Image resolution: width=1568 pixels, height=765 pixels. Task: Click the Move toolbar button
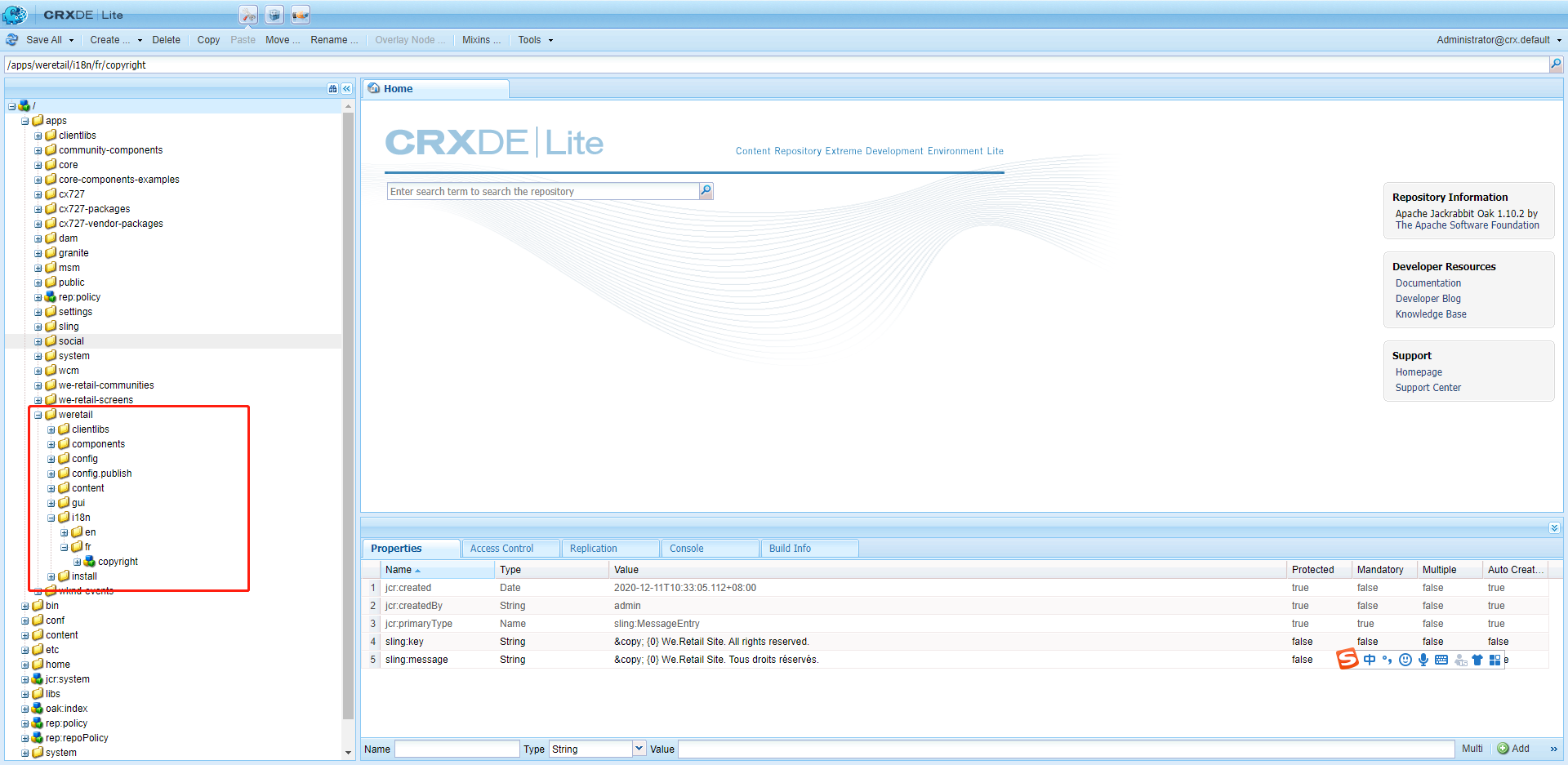click(x=283, y=40)
